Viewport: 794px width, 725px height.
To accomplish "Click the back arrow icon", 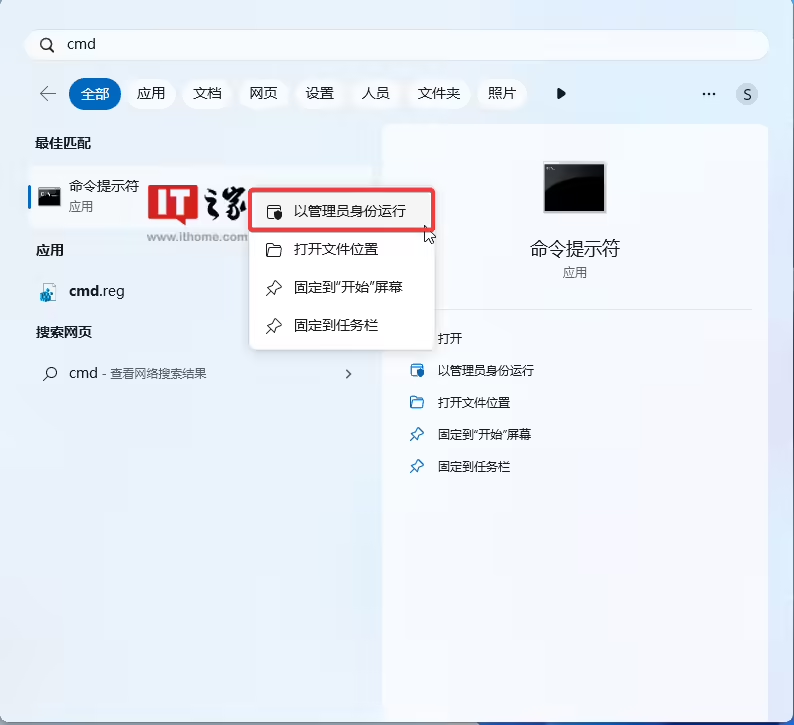I will pos(47,93).
